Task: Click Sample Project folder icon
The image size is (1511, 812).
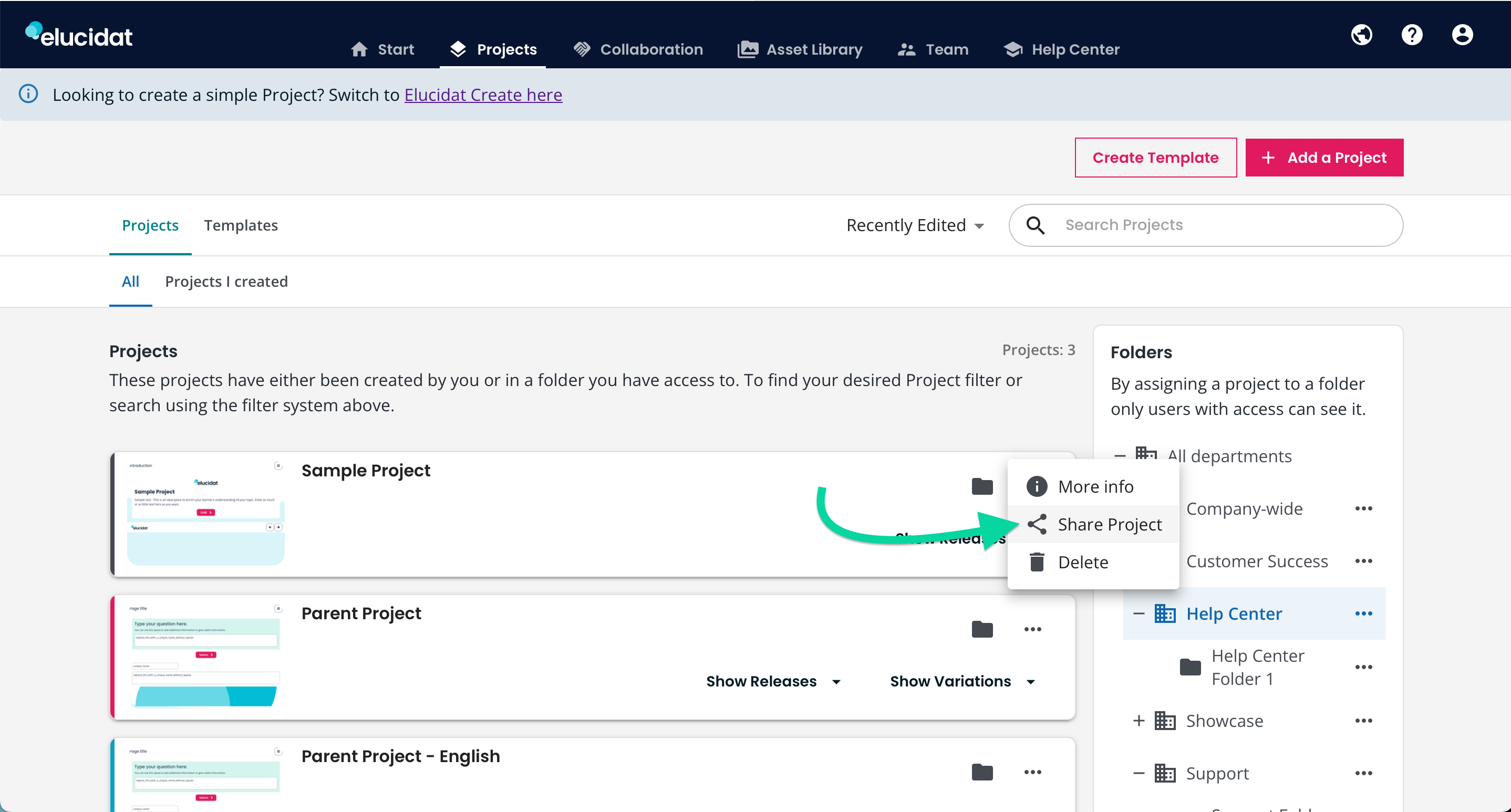Action: (982, 486)
